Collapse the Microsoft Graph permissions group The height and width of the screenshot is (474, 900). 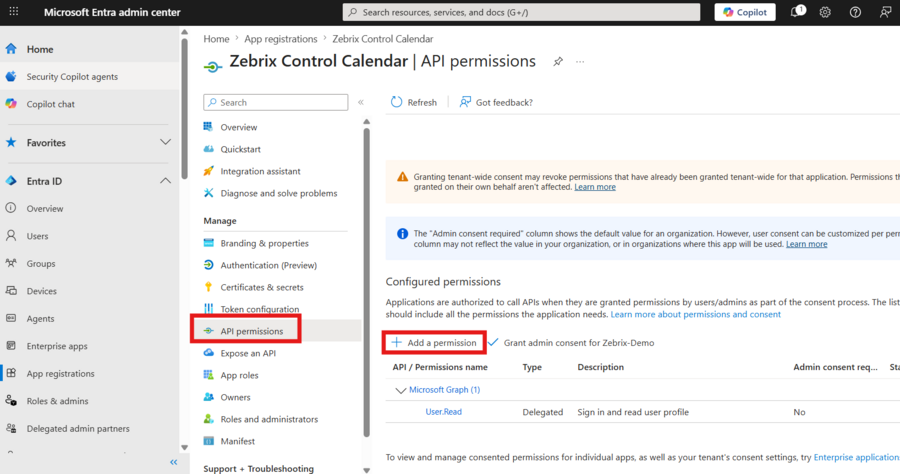[x=401, y=390]
